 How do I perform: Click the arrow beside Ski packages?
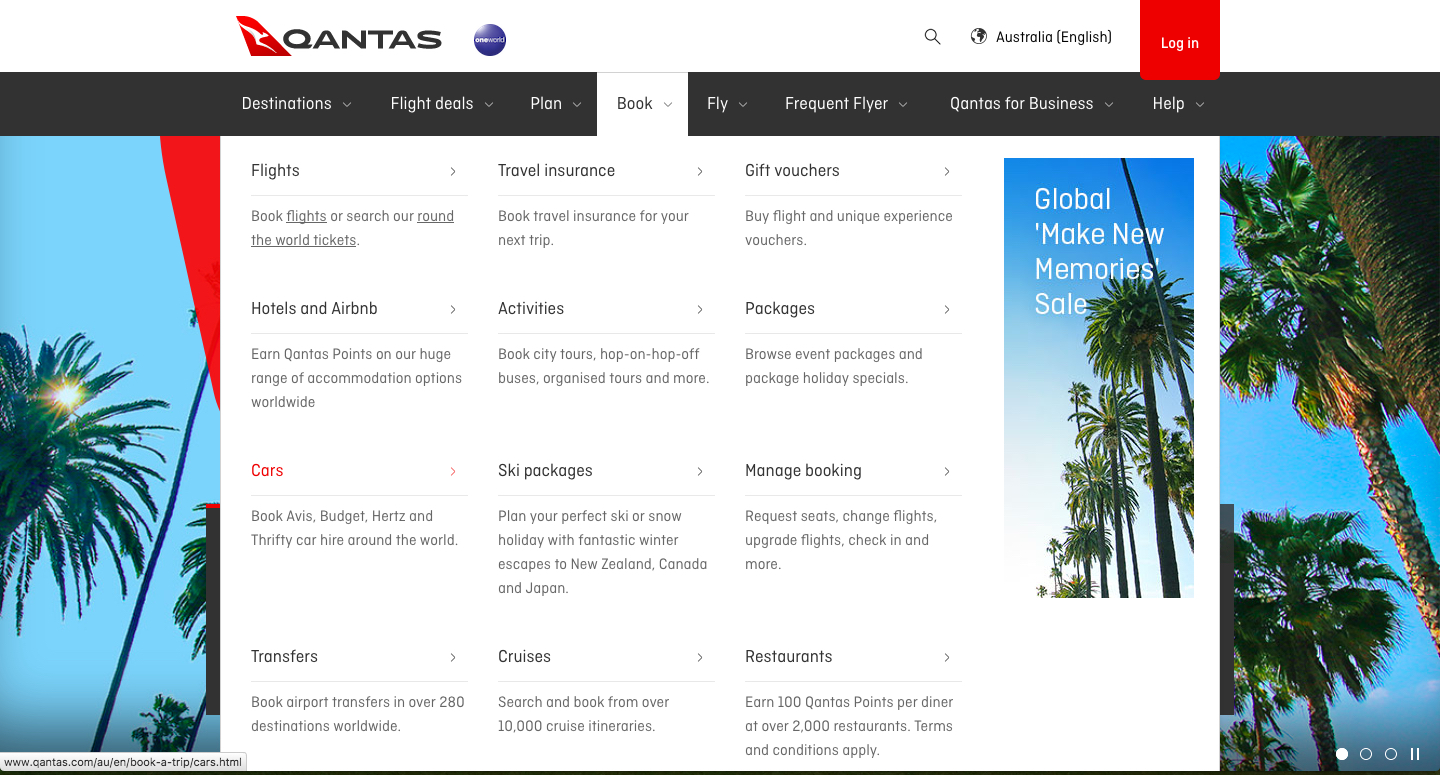(700, 471)
